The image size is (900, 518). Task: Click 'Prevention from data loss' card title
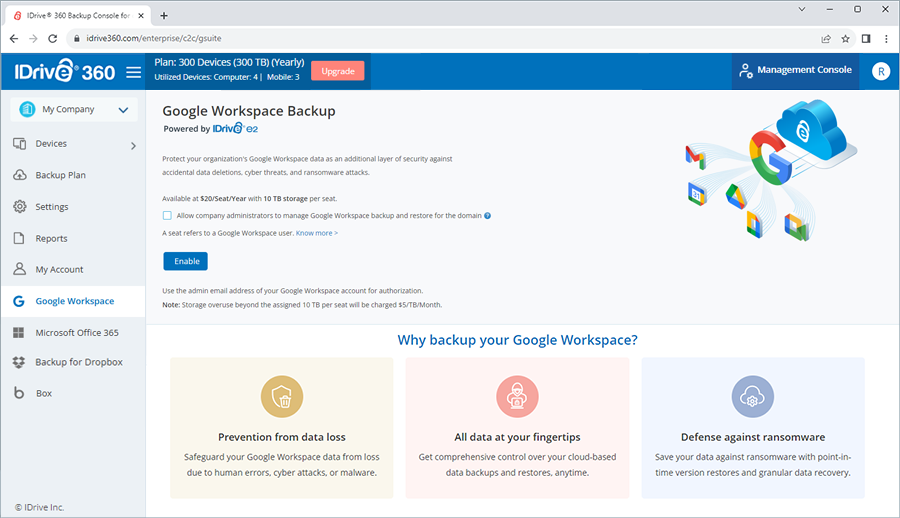pyautogui.click(x=282, y=437)
